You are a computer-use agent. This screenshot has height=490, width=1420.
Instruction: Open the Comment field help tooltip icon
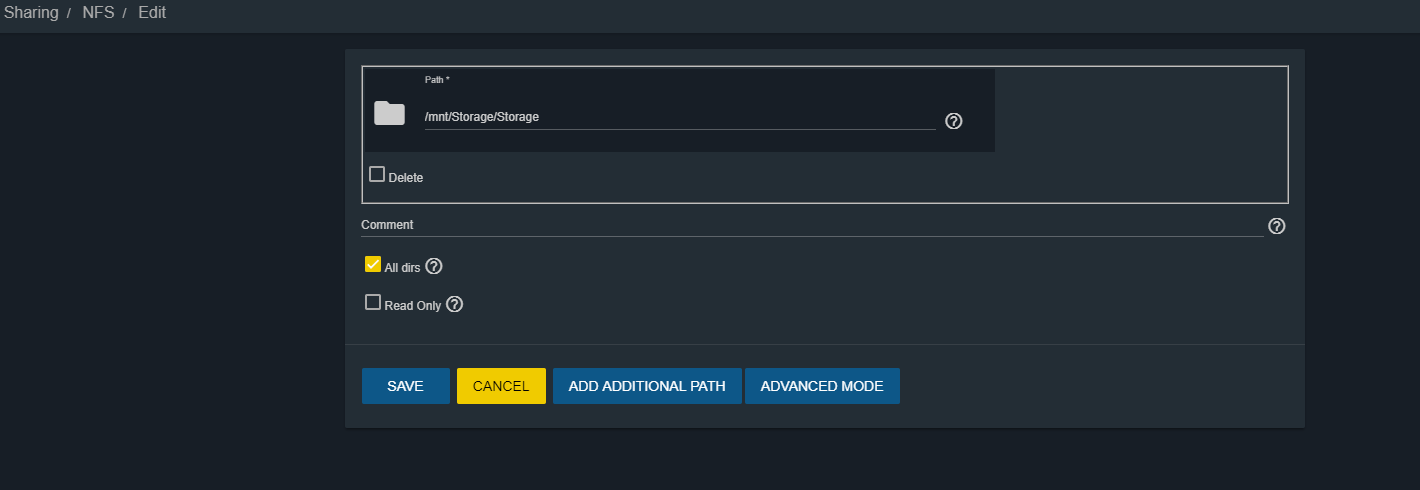pos(1276,226)
